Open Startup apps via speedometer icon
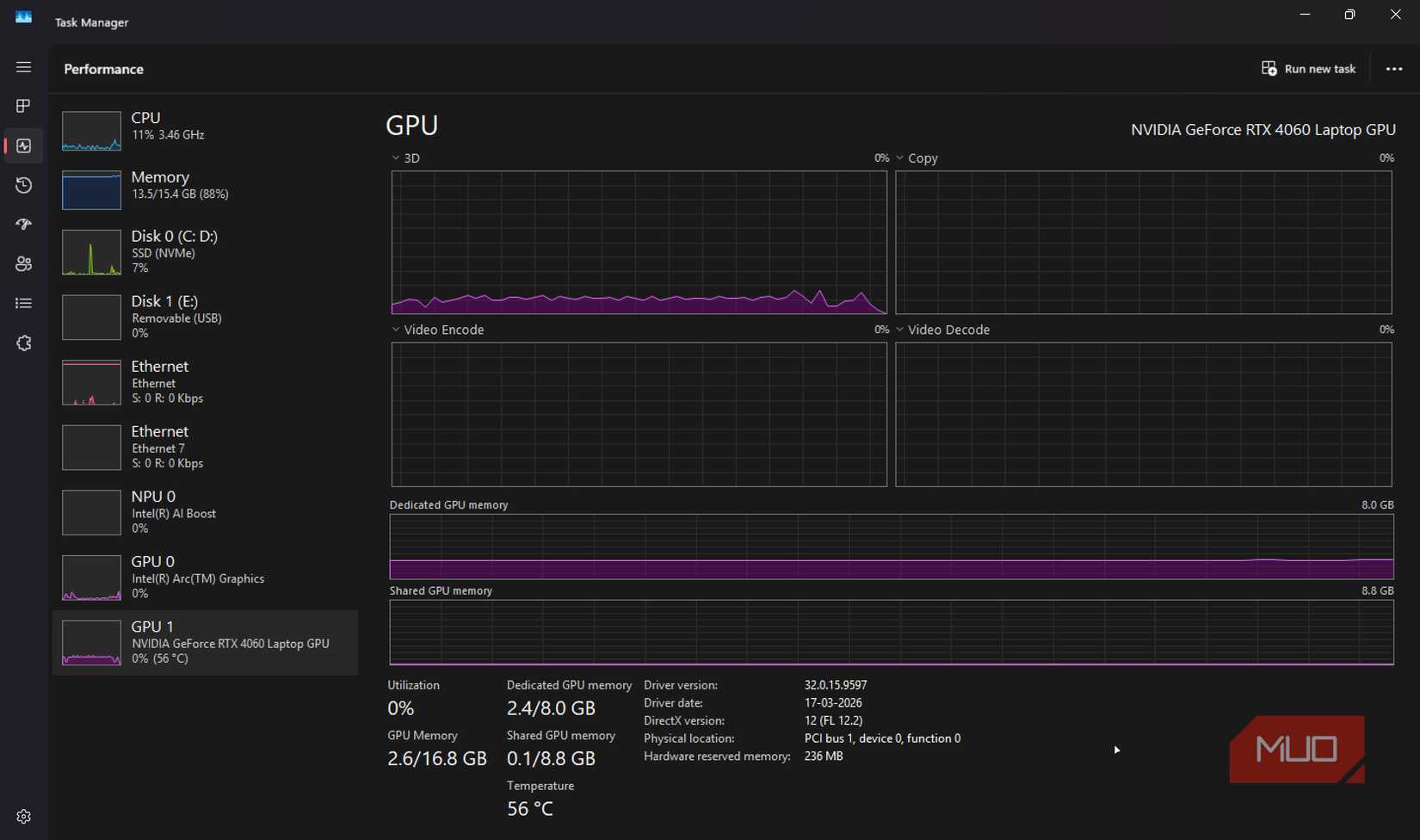Image resolution: width=1420 pixels, height=840 pixels. [x=23, y=225]
